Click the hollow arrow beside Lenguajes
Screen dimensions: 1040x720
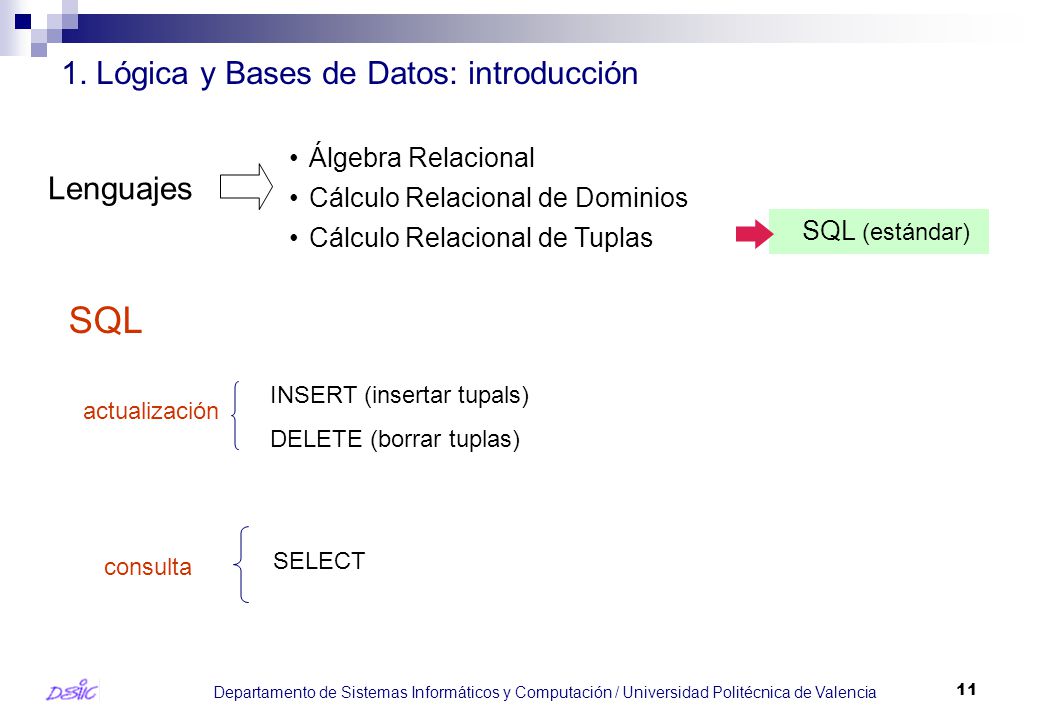[246, 187]
